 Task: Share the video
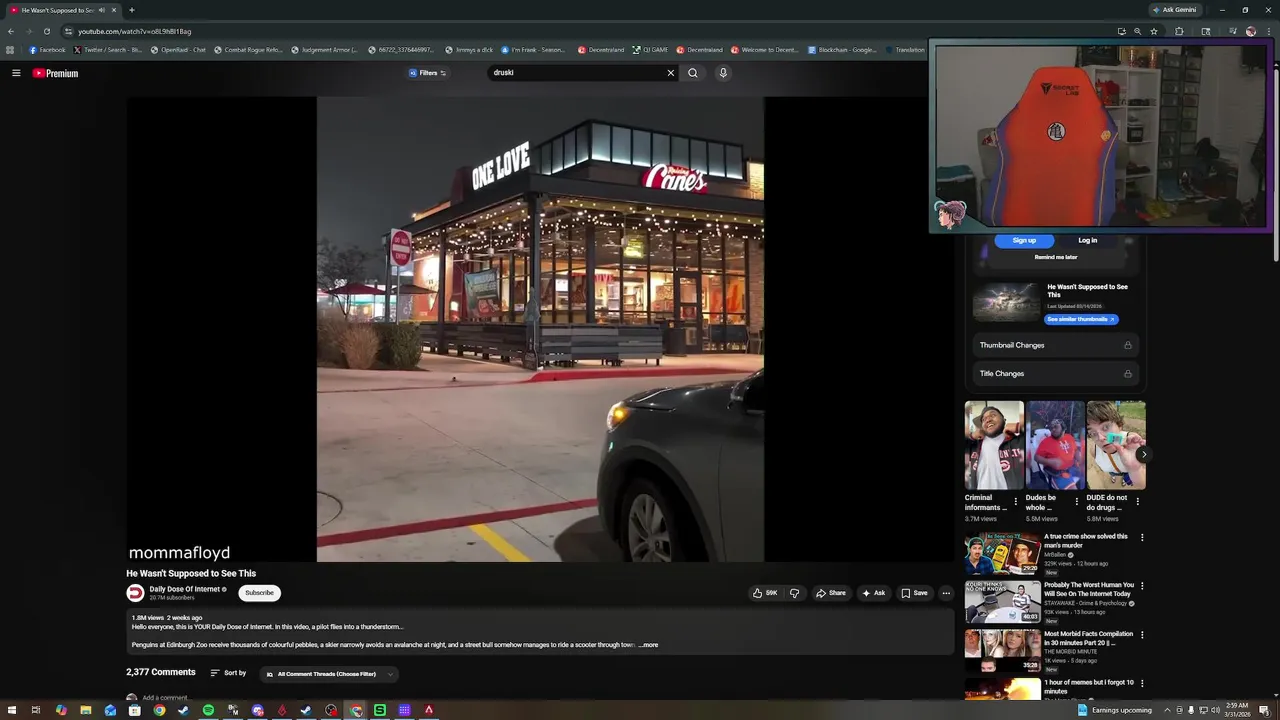coord(831,593)
